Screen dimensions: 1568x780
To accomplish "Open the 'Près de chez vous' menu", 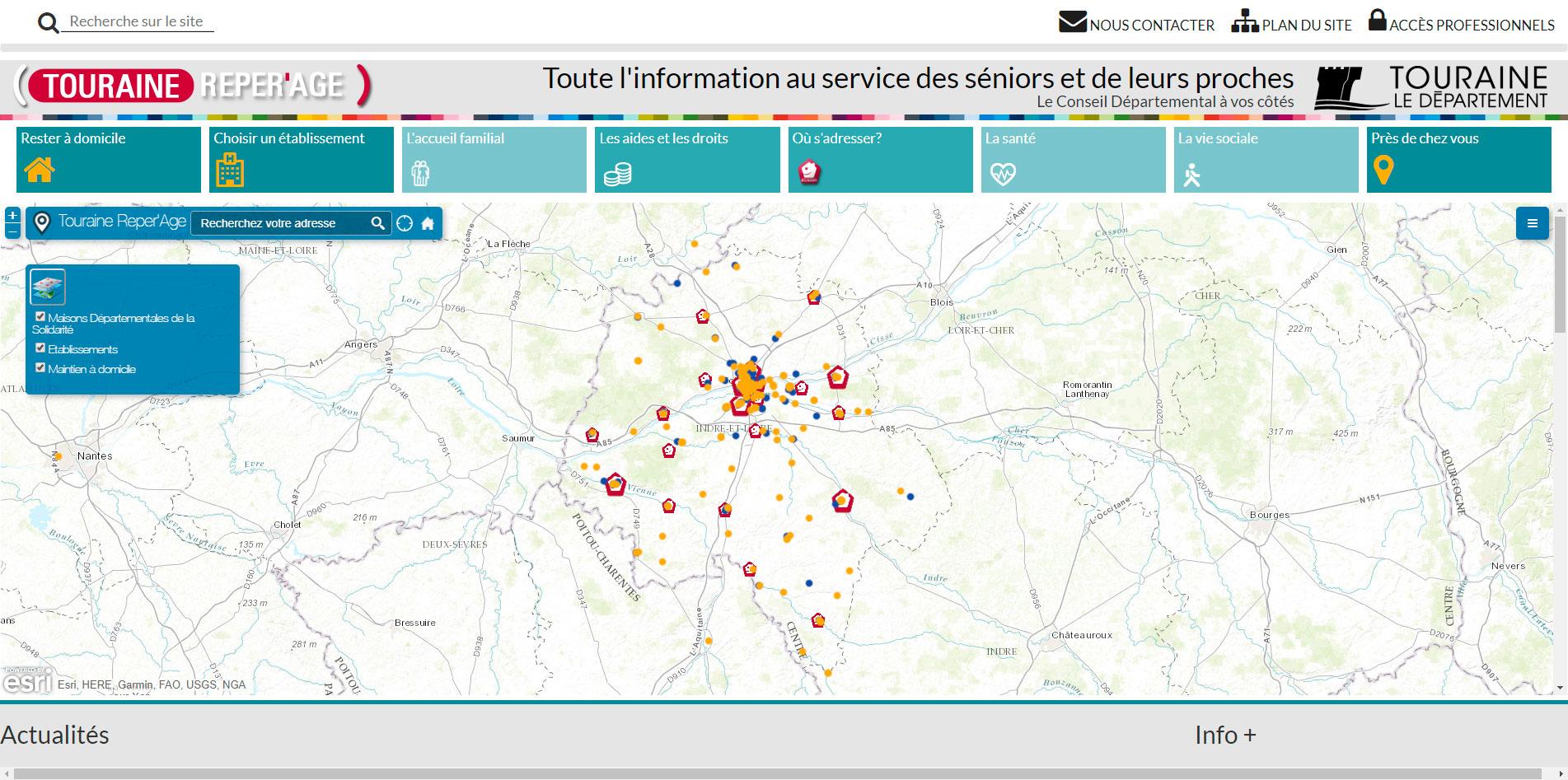I will tap(1458, 159).
